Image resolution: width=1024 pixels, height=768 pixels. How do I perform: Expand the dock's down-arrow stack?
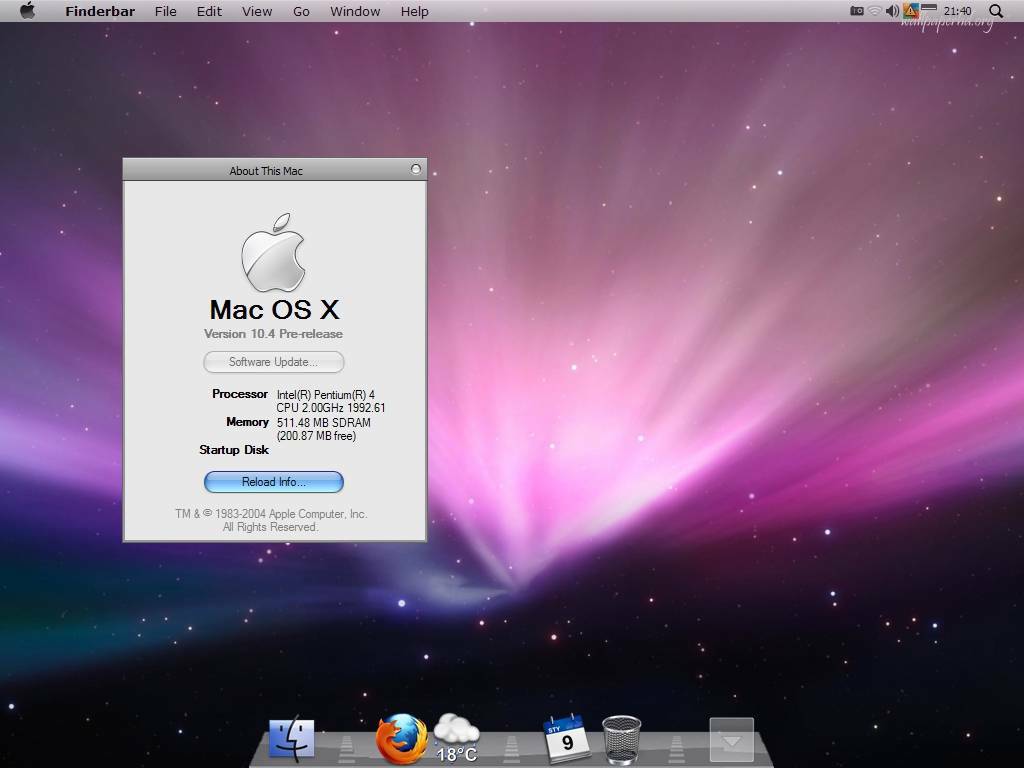coord(731,740)
